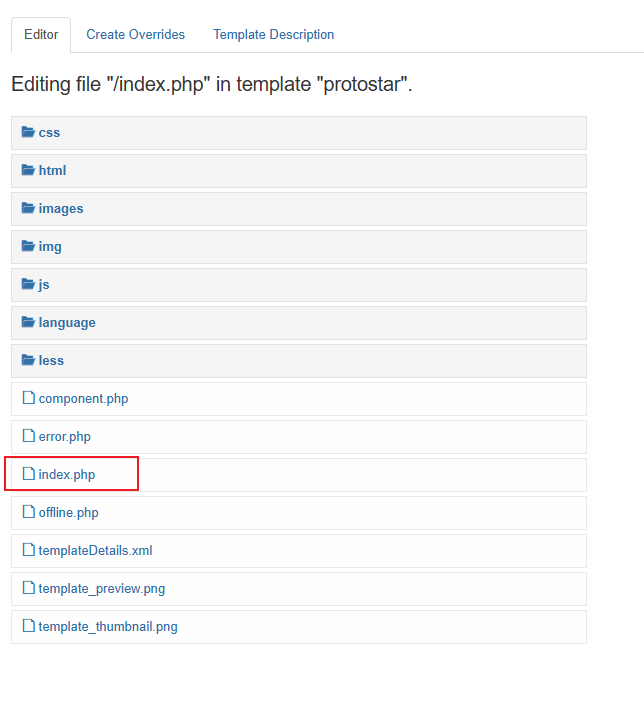
Task: Open template_preview.png file
Action: (101, 589)
